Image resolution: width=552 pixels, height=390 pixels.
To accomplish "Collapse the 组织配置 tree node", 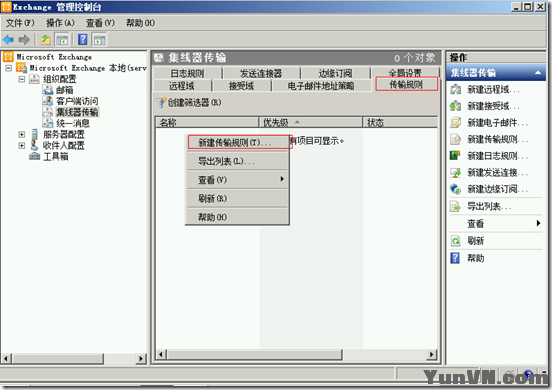I will [x=22, y=79].
